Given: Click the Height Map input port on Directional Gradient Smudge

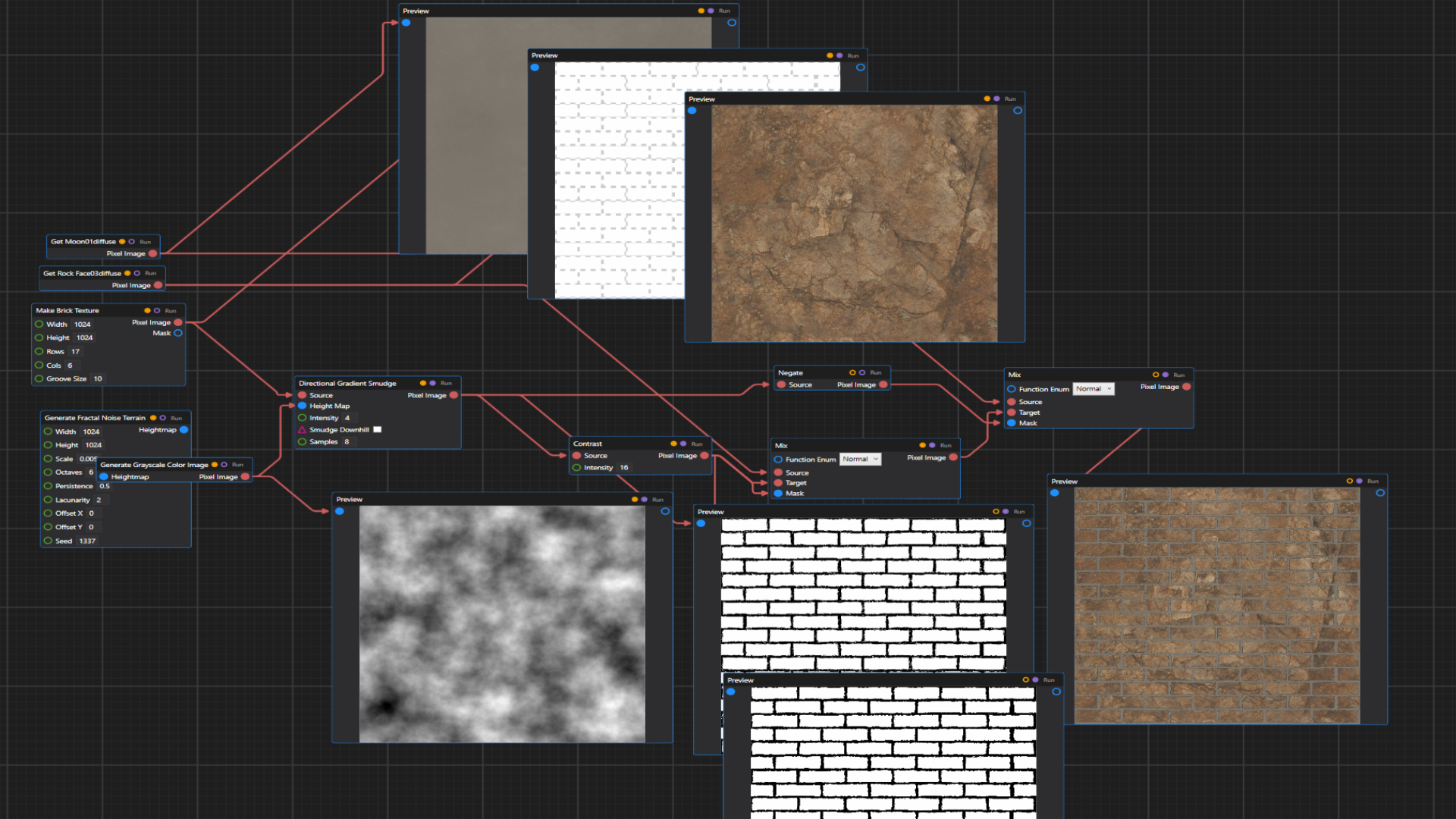Looking at the screenshot, I should pyautogui.click(x=303, y=406).
